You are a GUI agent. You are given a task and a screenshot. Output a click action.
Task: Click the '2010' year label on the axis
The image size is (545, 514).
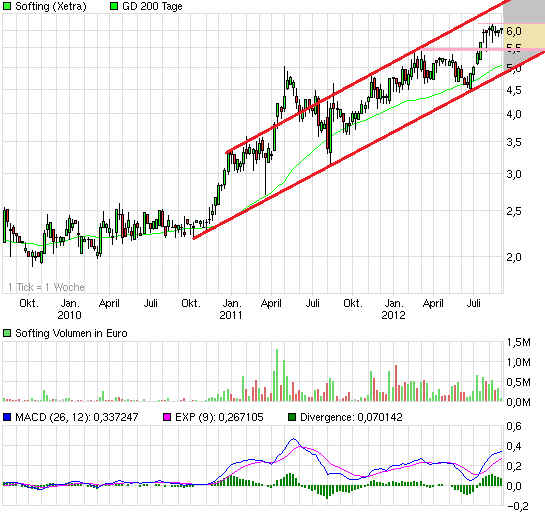click(69, 315)
